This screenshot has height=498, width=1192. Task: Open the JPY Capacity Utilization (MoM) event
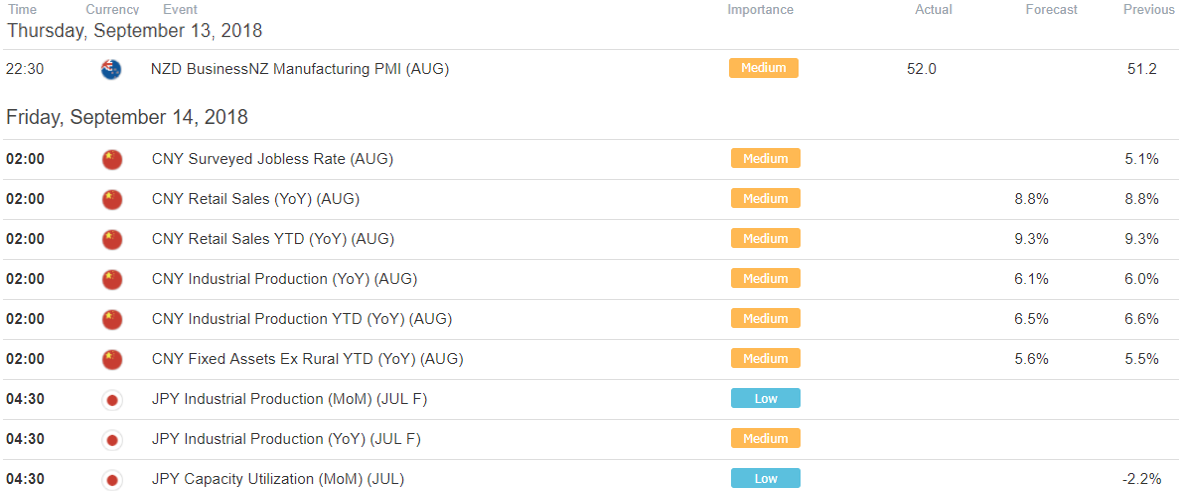tap(278, 479)
